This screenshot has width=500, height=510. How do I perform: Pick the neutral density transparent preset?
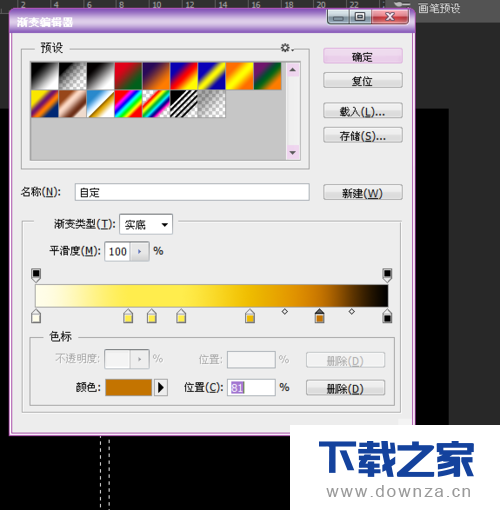point(212,104)
